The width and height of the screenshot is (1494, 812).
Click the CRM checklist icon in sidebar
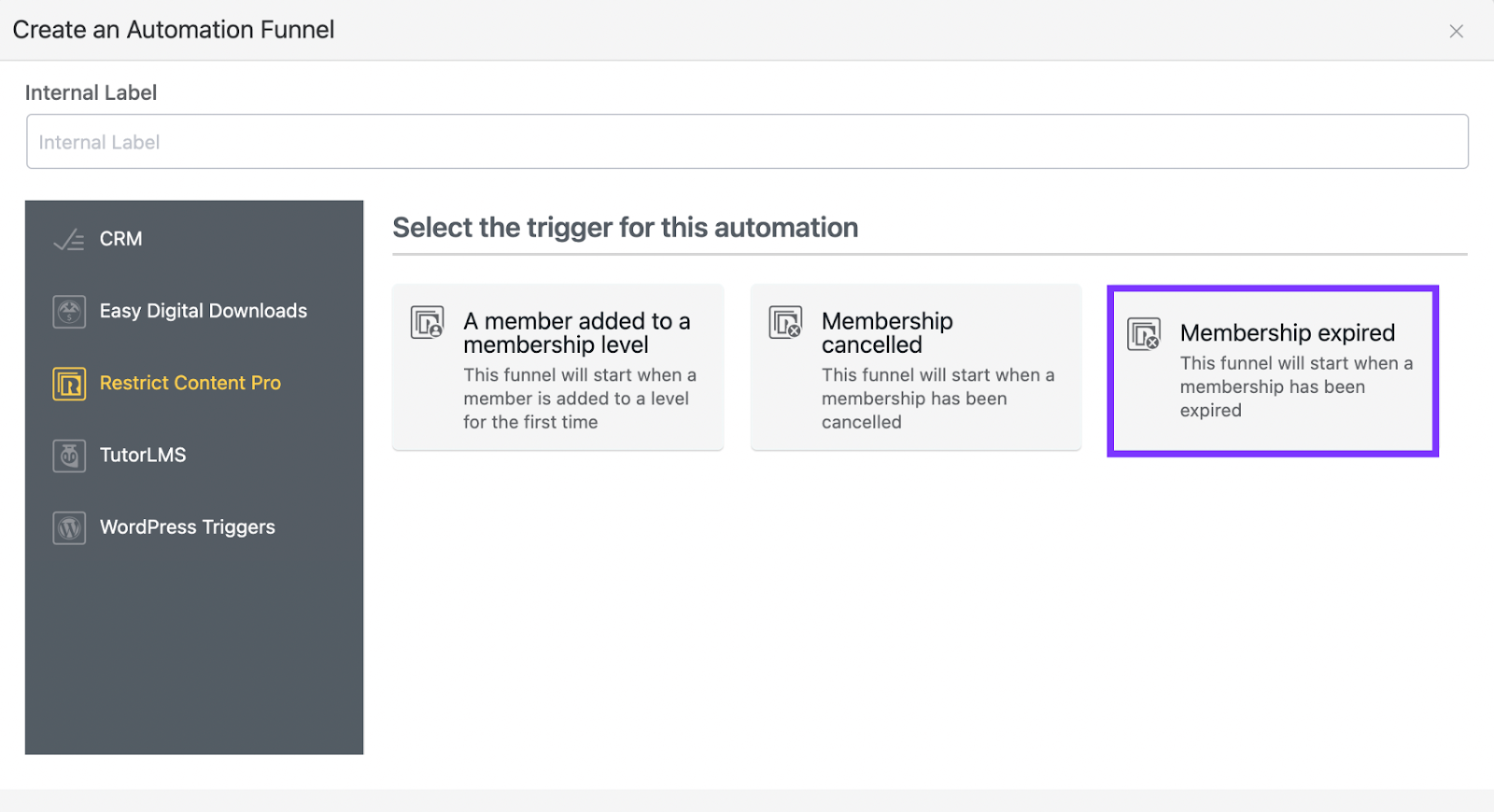pos(68,240)
